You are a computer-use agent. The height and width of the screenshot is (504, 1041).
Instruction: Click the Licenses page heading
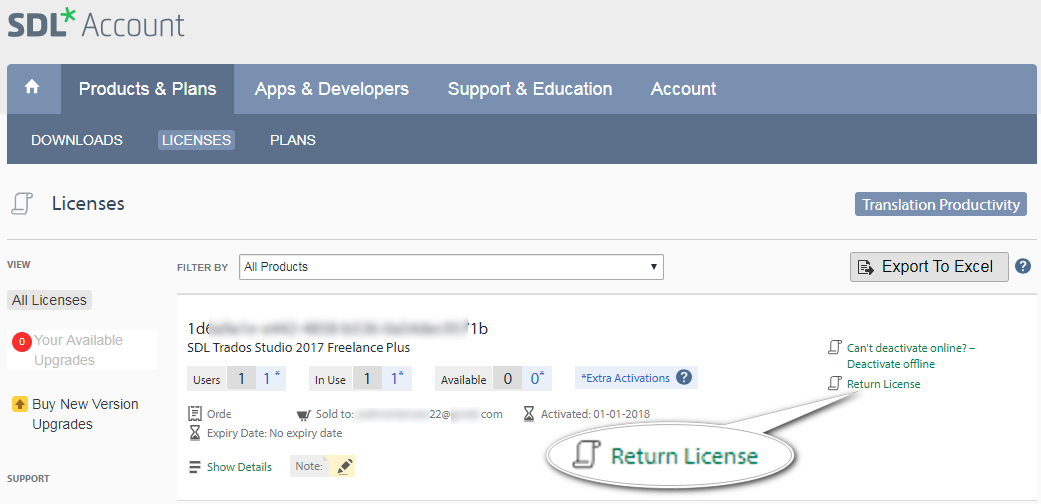pos(88,204)
